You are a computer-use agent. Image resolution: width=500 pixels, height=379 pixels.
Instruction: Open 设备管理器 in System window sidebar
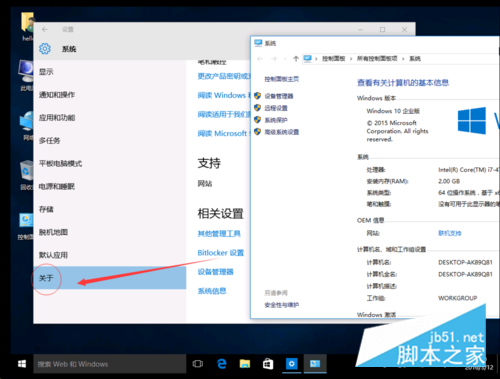[x=279, y=96]
